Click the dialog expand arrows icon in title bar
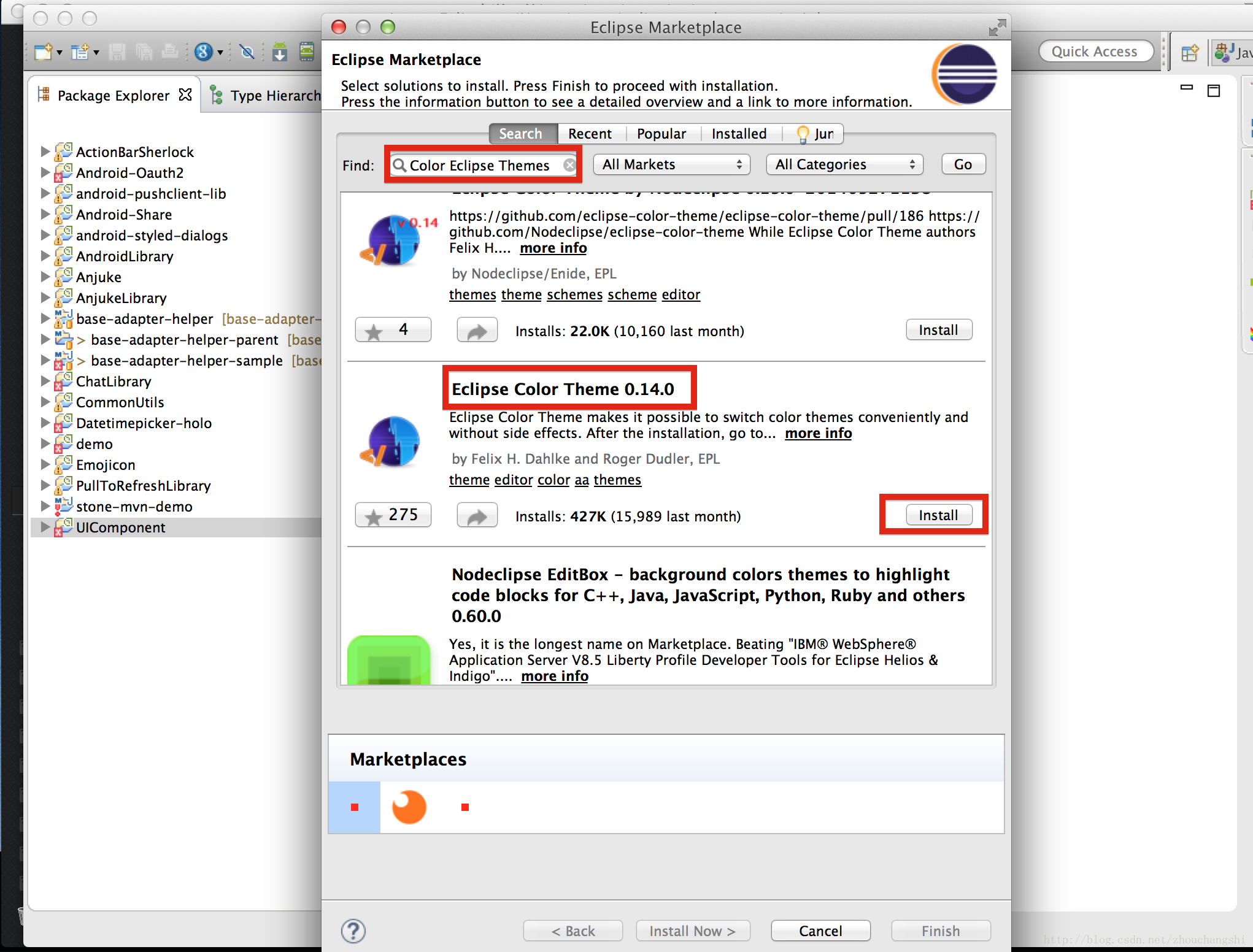 coord(997,28)
